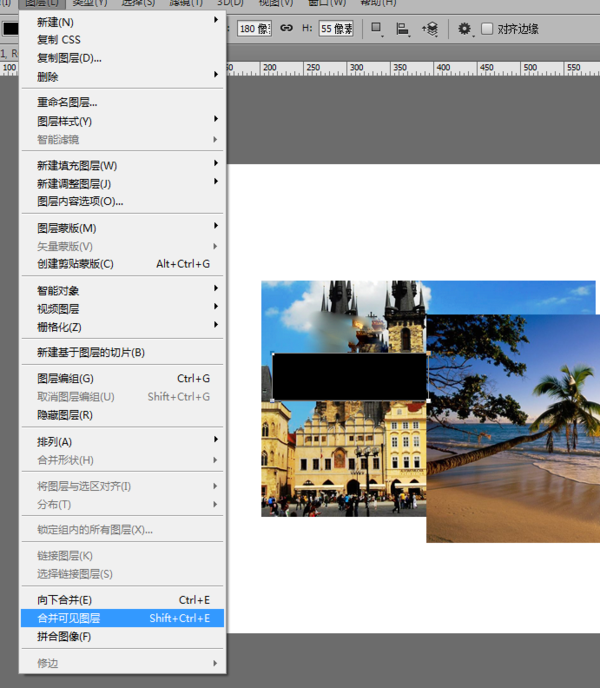Click the black fill color swatch
This screenshot has height=688, width=600.
pyautogui.click(x=11, y=29)
